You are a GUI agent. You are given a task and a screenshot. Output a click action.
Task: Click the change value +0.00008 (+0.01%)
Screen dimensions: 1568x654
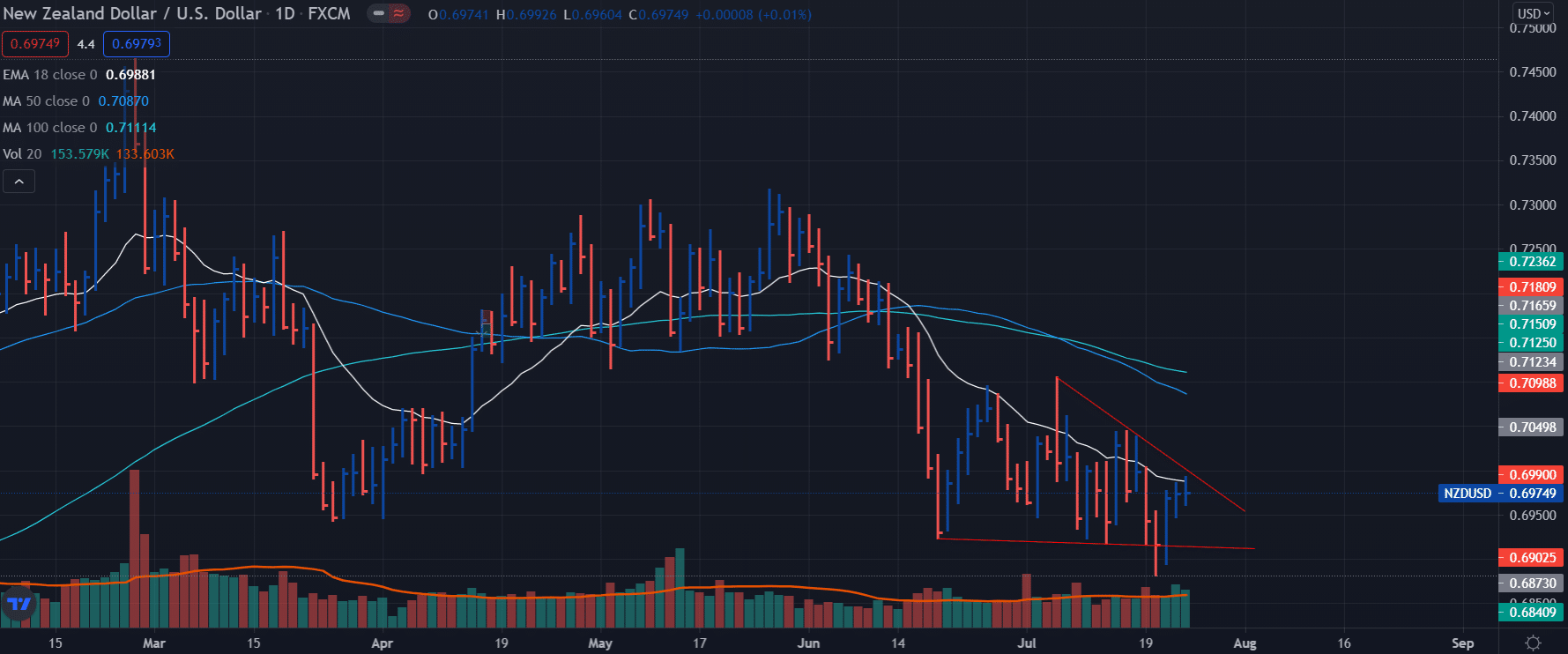coord(754,15)
